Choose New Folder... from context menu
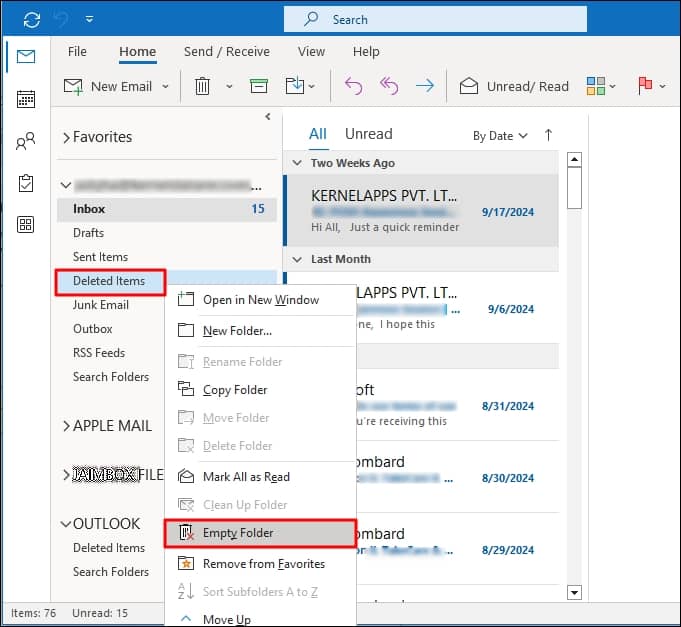 click(x=261, y=331)
